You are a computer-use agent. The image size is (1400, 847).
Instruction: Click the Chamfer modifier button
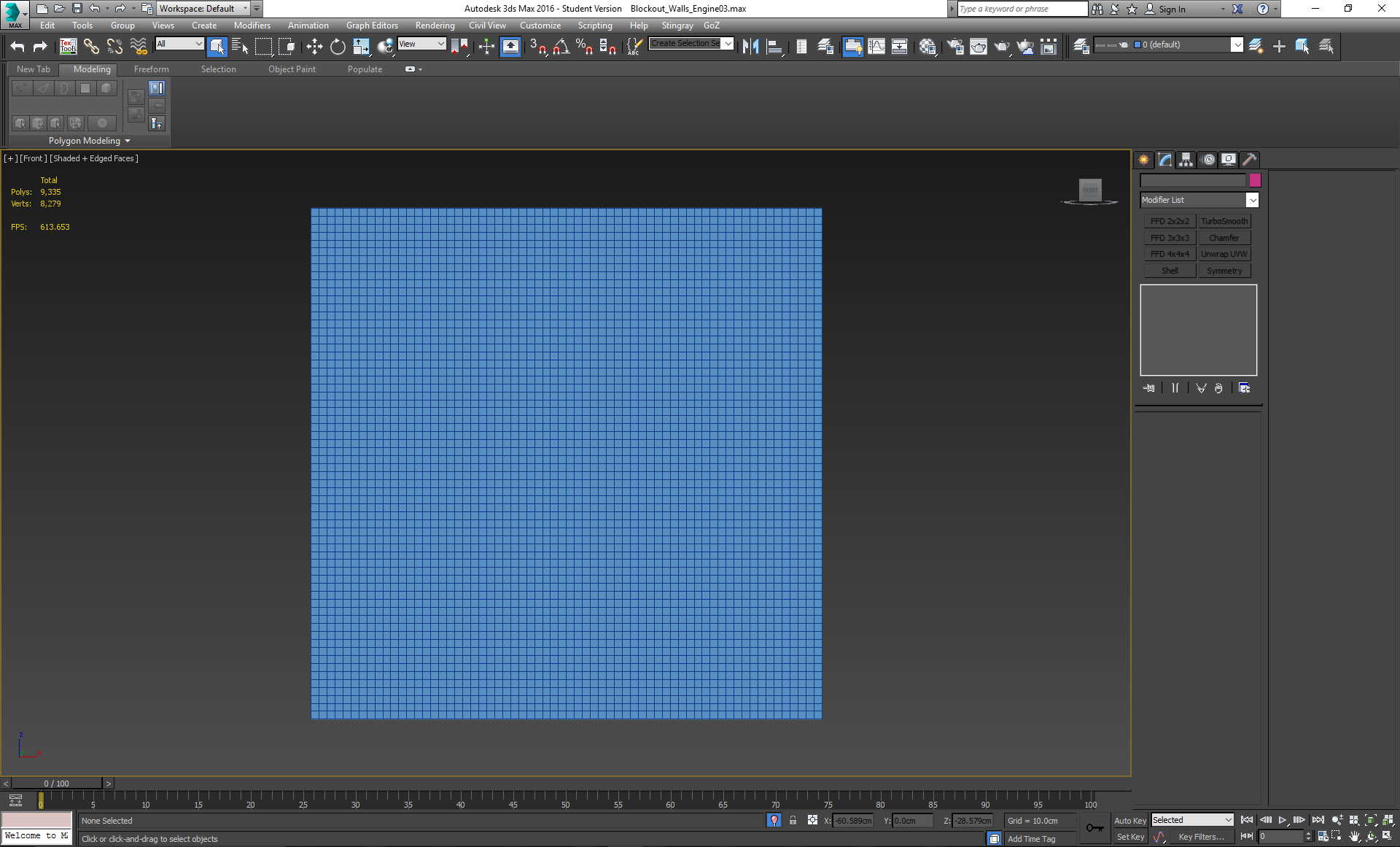tap(1224, 238)
